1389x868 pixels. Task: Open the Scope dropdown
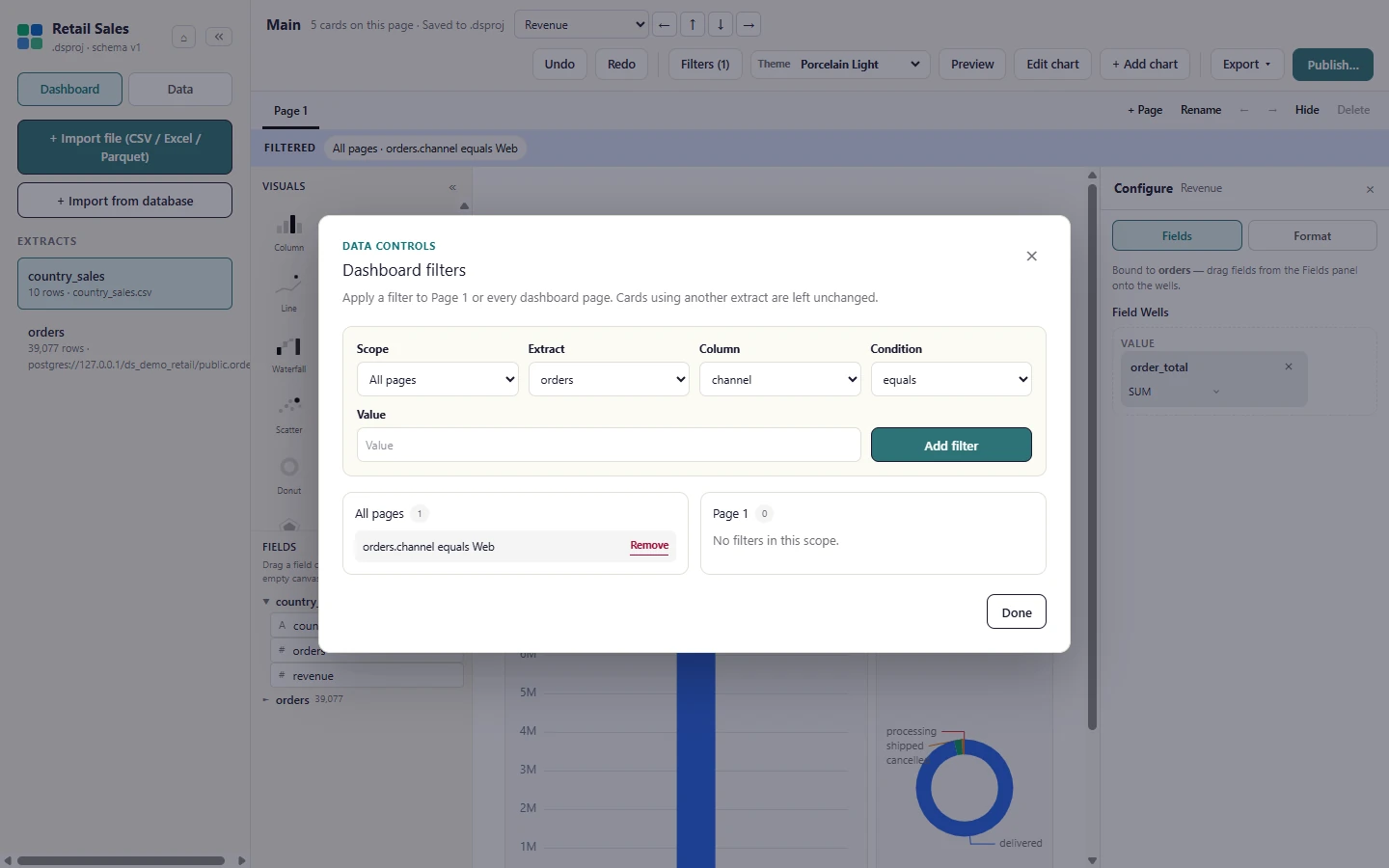pyautogui.click(x=438, y=380)
